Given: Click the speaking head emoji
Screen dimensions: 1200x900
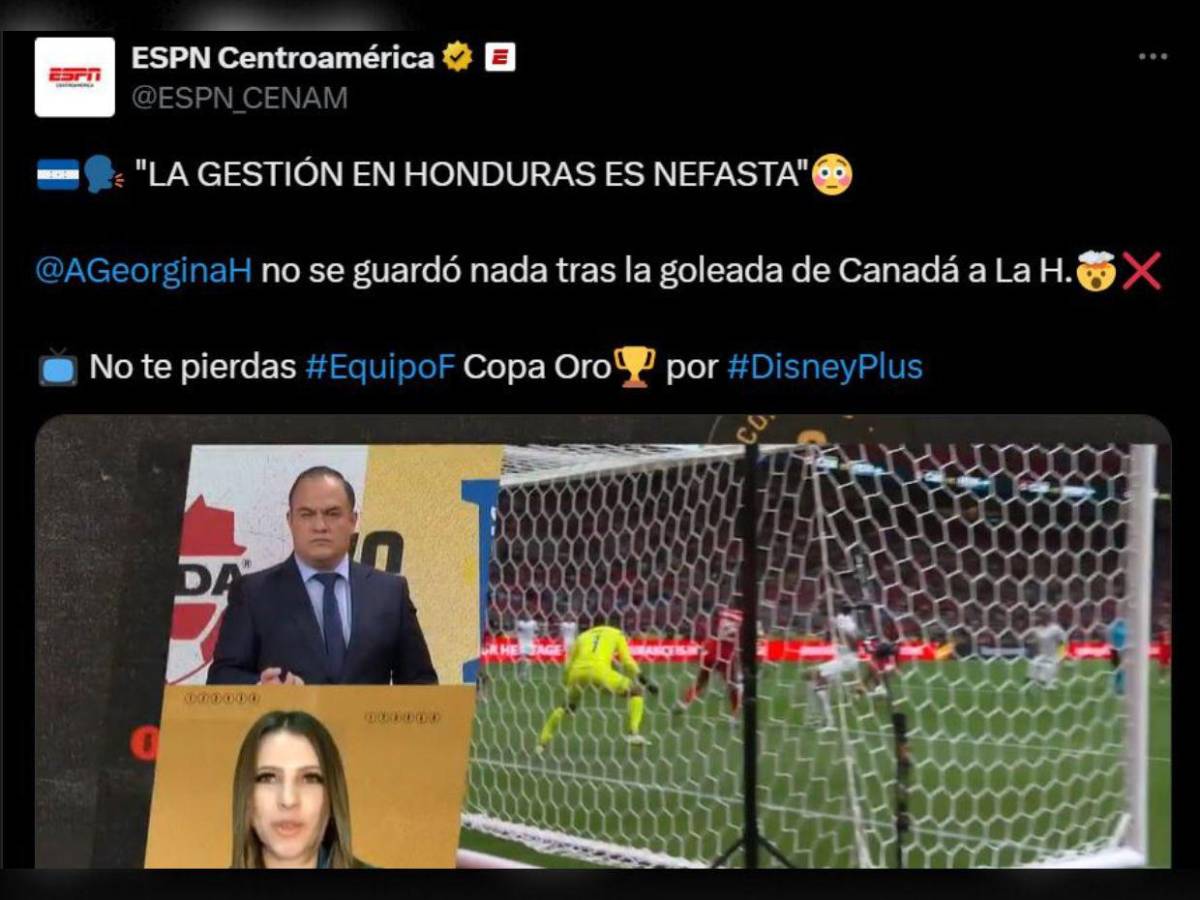Looking at the screenshot, I should [103, 176].
